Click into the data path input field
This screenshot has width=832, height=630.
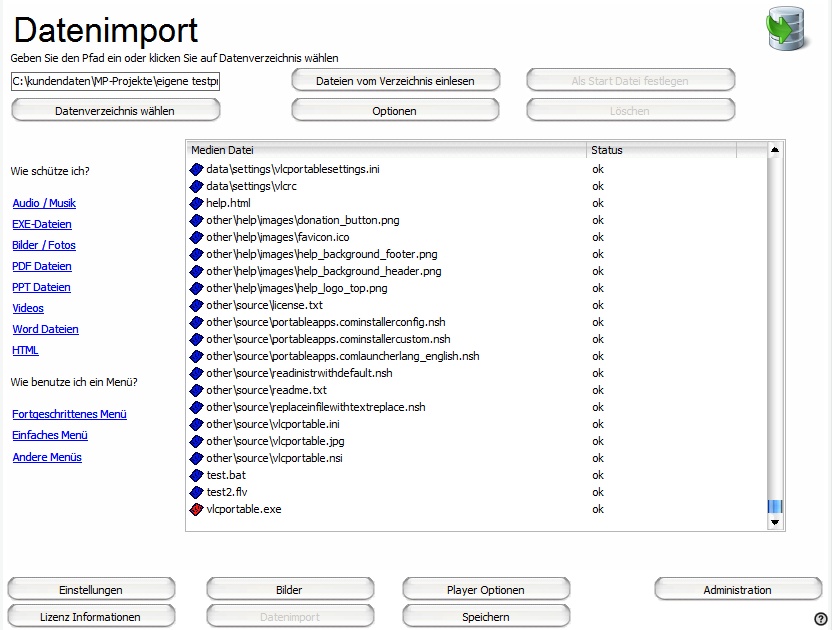(115, 81)
